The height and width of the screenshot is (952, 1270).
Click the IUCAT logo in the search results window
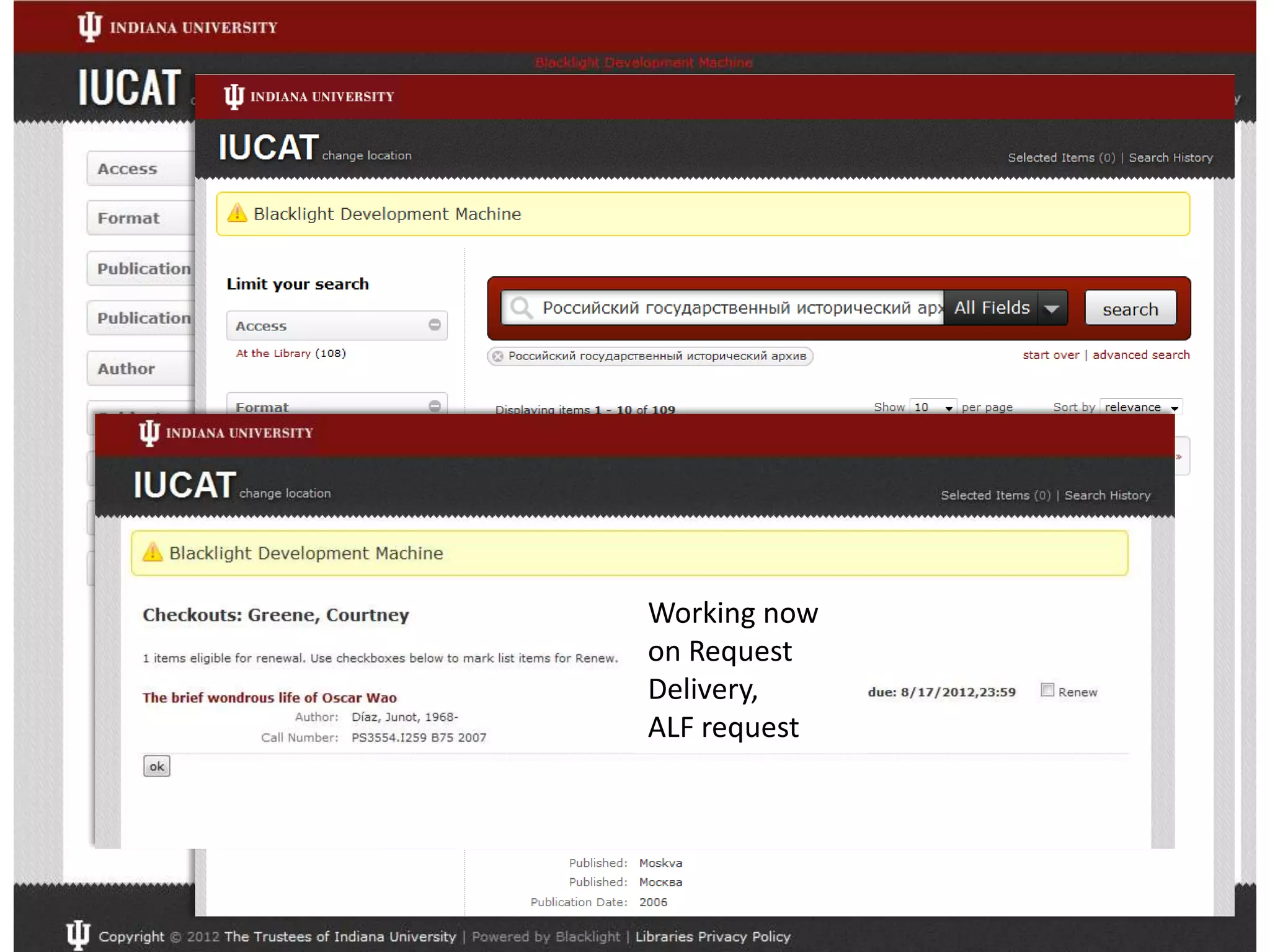269,148
